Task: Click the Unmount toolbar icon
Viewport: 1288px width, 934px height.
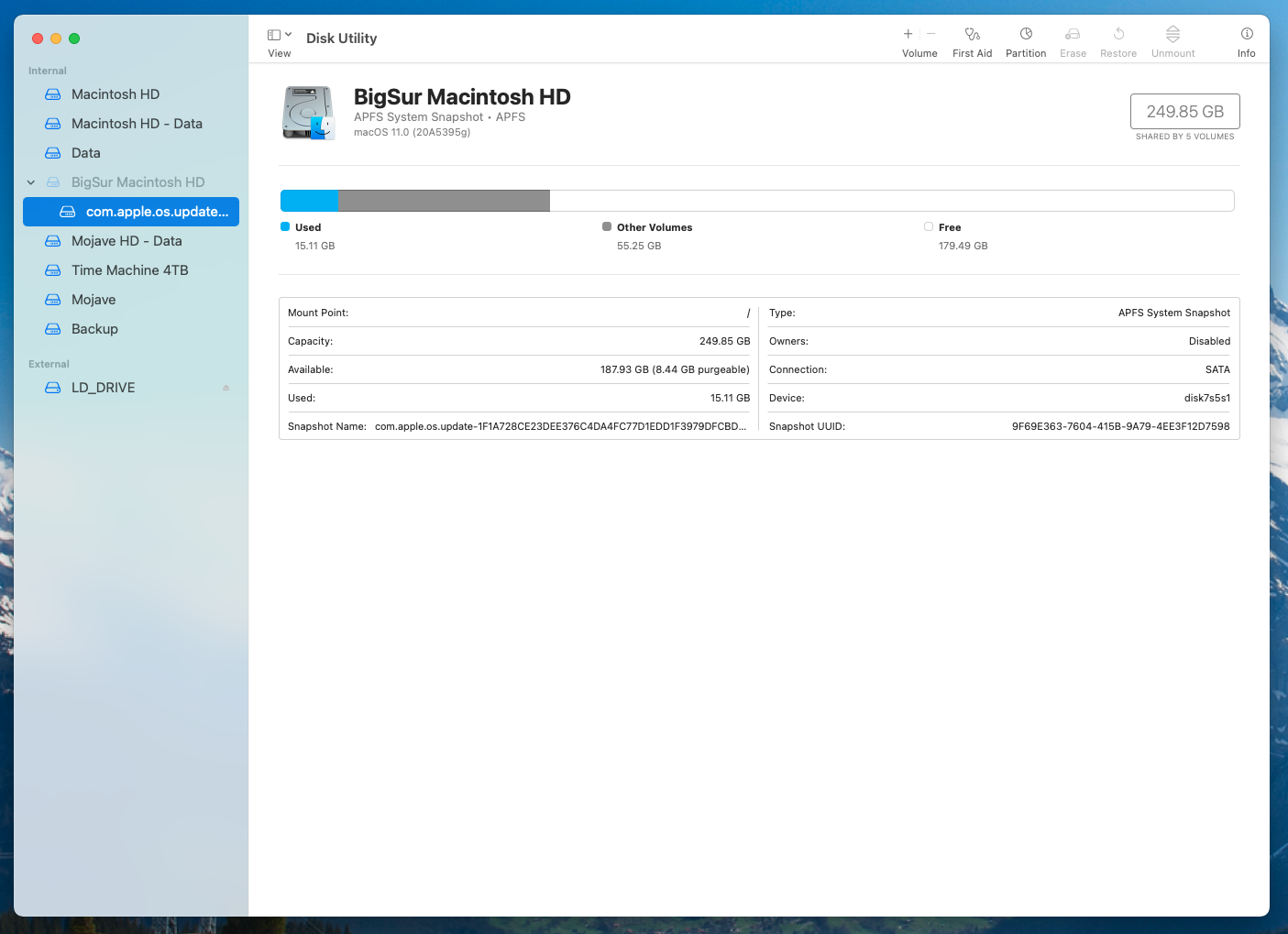Action: point(1172,34)
